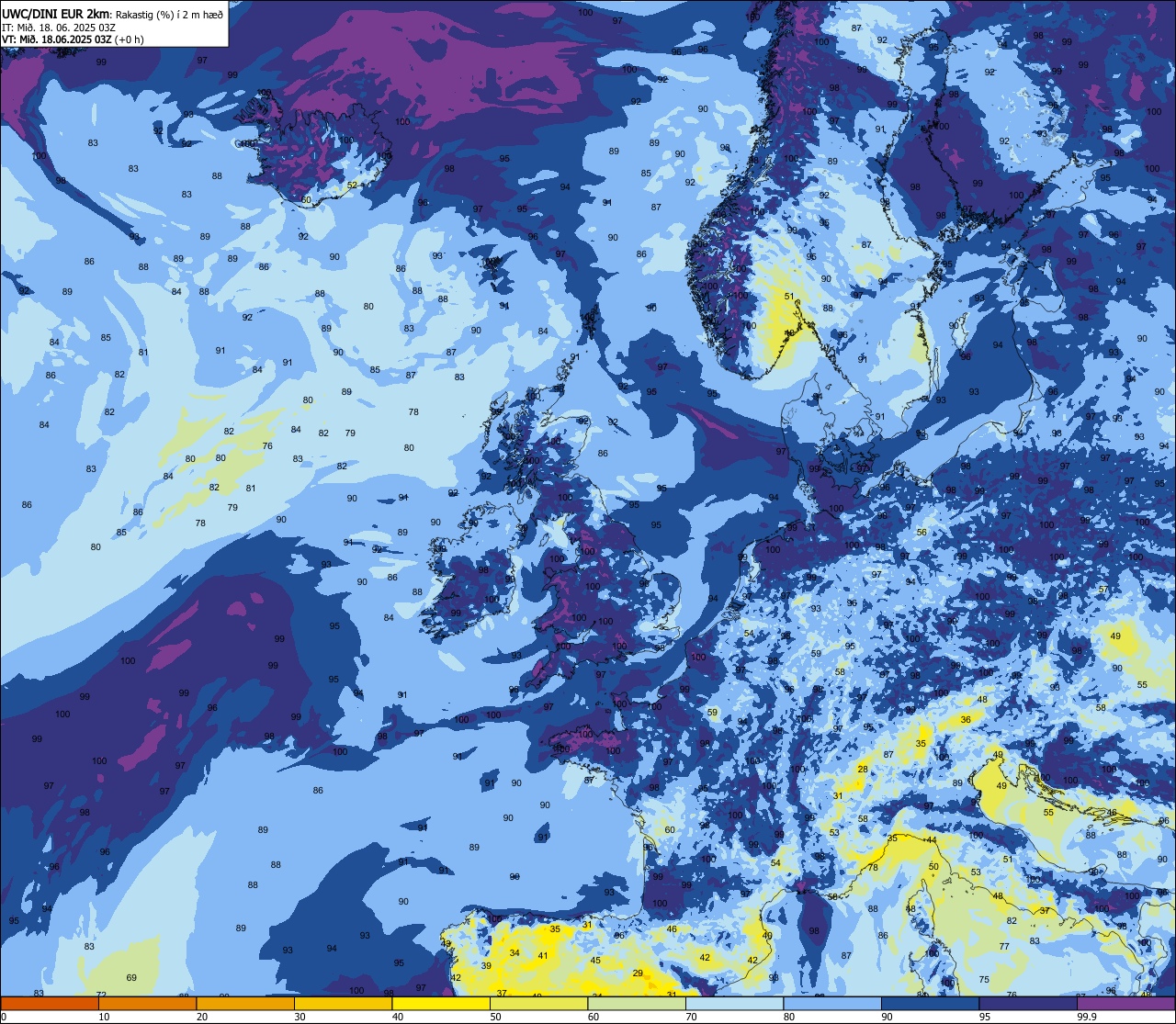The height and width of the screenshot is (1024, 1176).
Task: Click the humidity value '29' over northern Spain
Action: [x=638, y=973]
